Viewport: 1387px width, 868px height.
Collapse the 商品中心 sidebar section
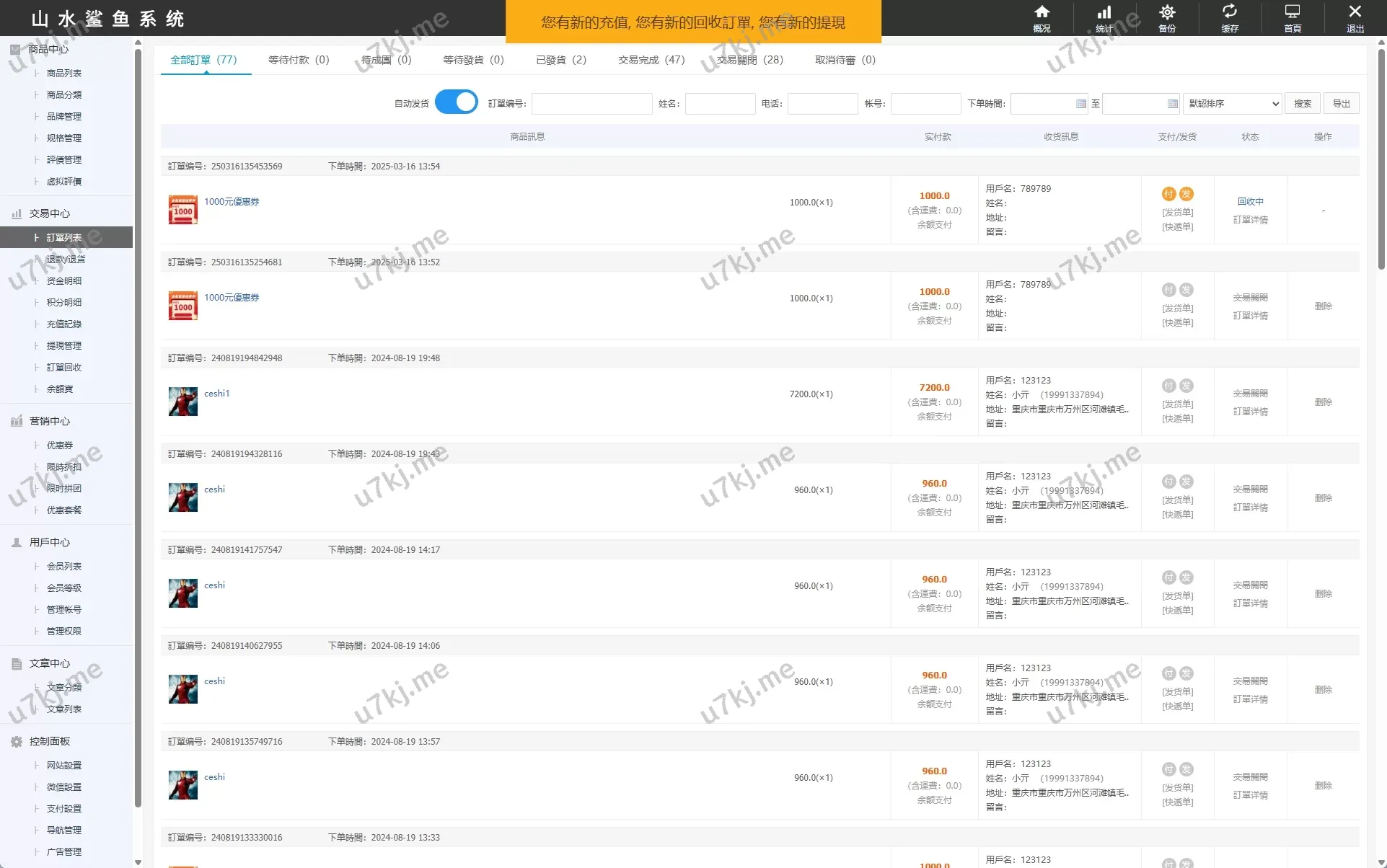pyautogui.click(x=48, y=49)
